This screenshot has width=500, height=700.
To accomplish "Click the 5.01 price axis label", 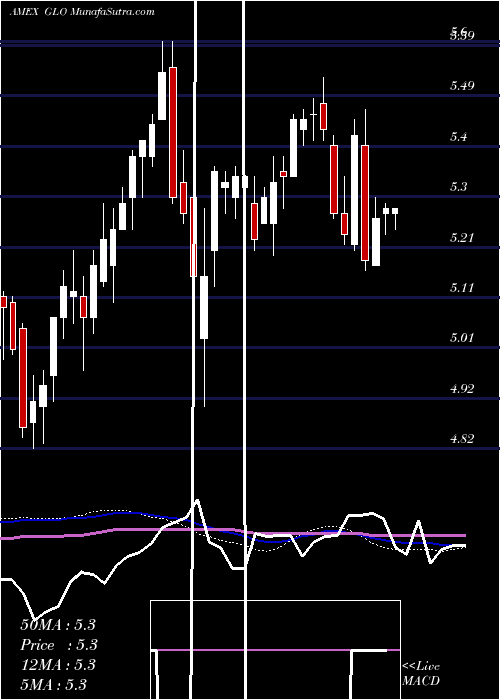I will pyautogui.click(x=462, y=338).
